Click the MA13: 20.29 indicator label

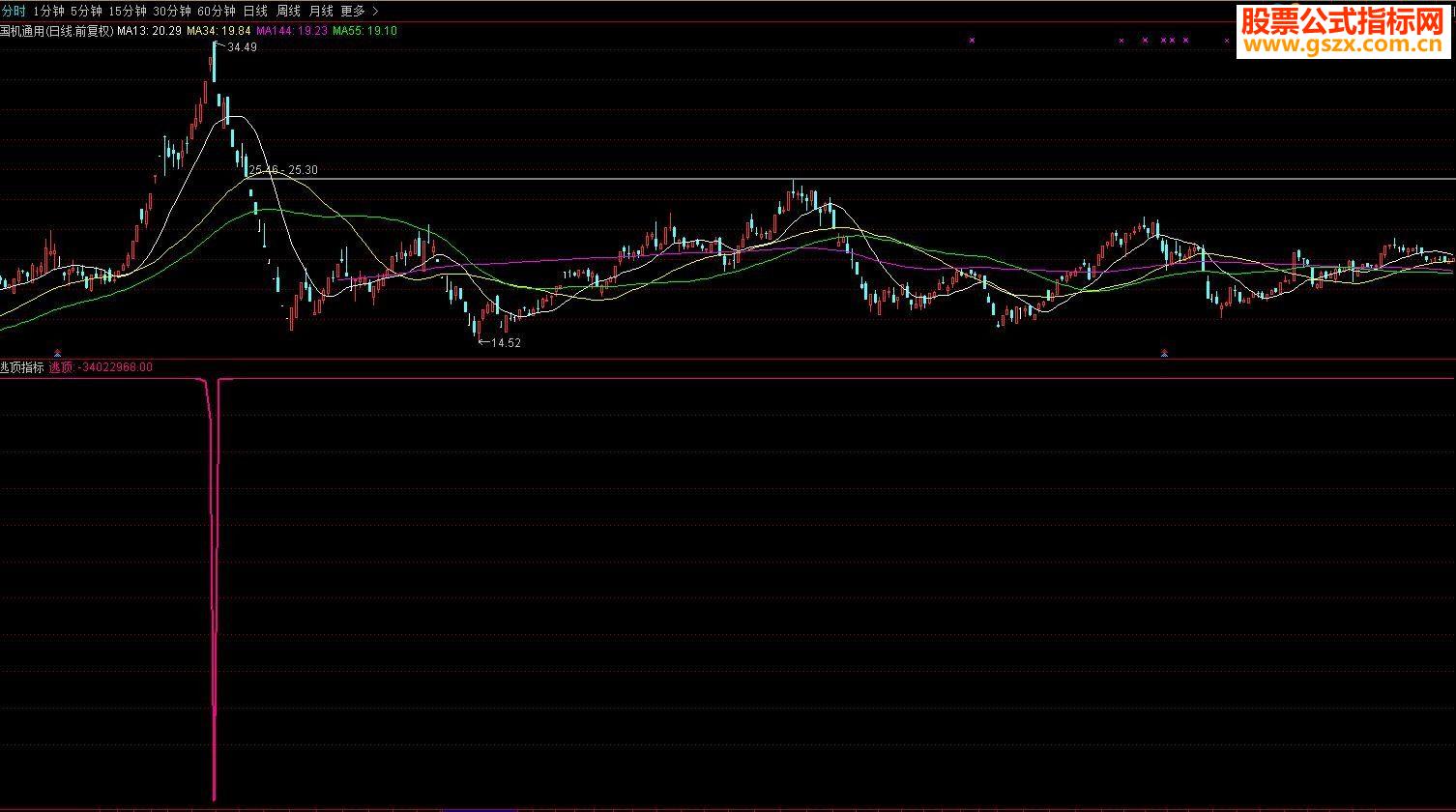tap(150, 31)
